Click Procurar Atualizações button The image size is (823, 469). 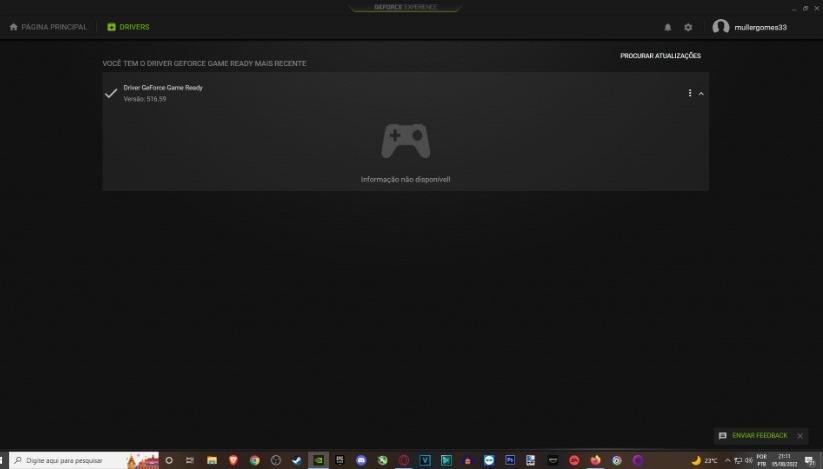pos(660,56)
